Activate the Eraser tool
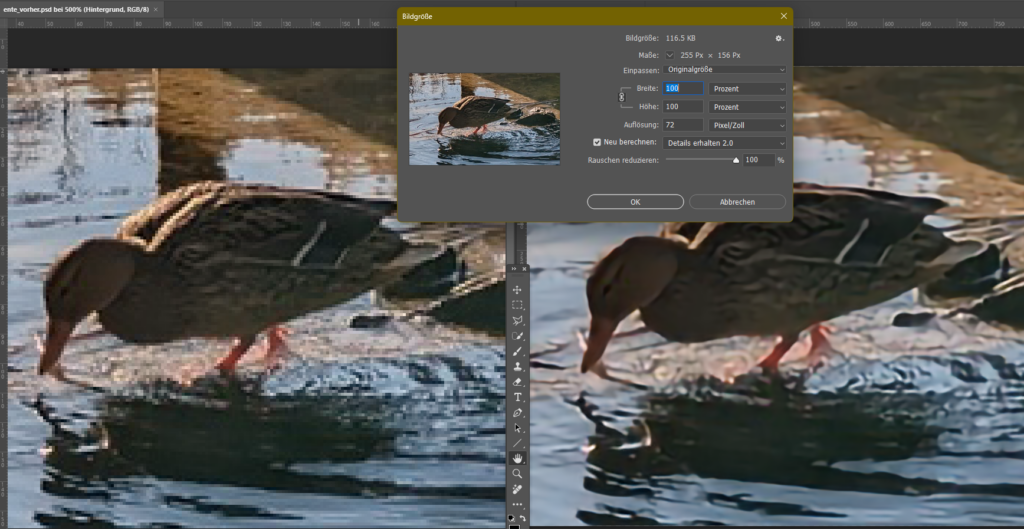This screenshot has width=1024, height=529. tap(517, 381)
